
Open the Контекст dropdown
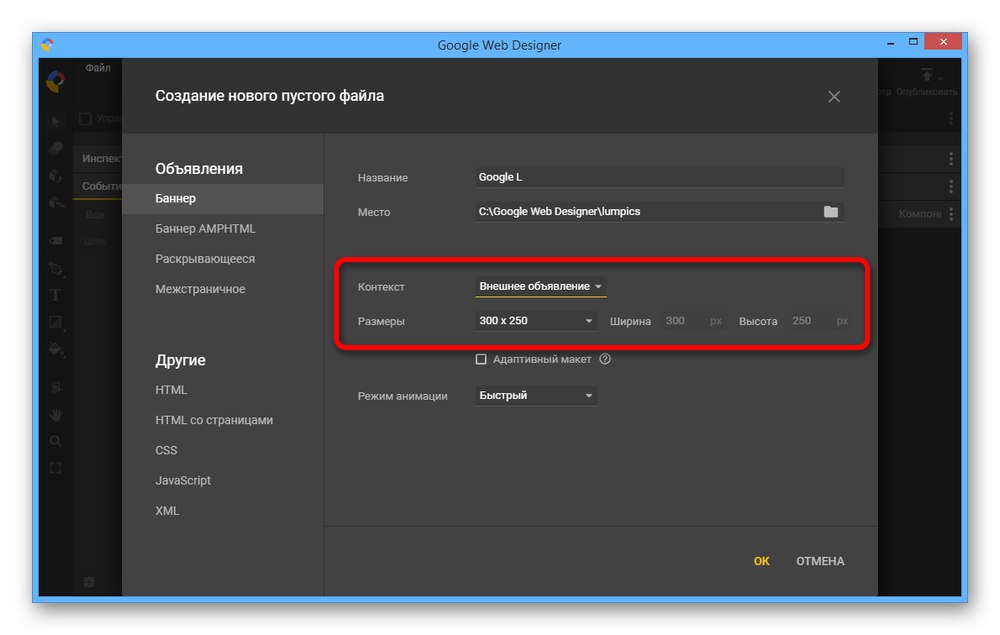541,287
